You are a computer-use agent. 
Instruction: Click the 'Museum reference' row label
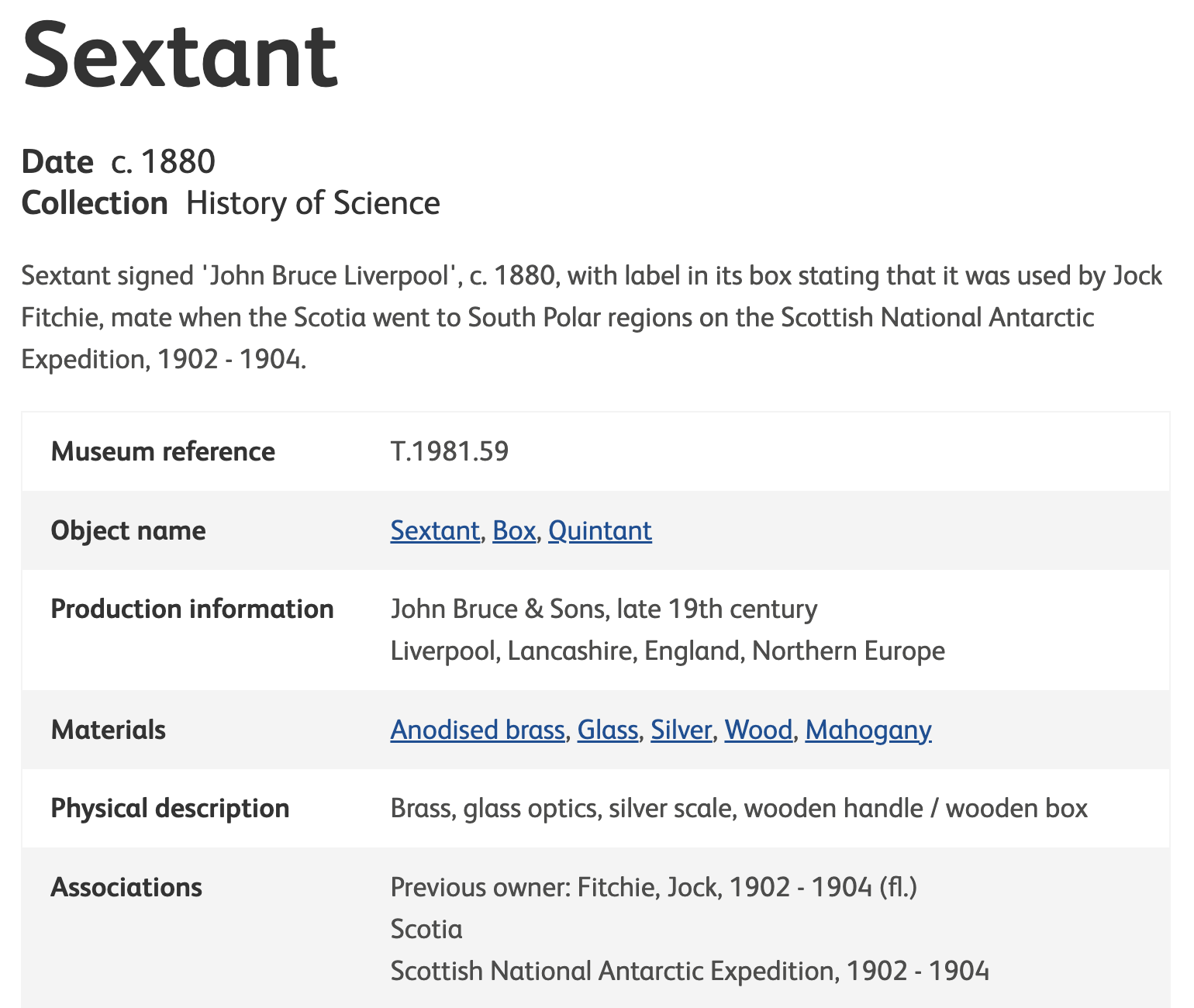pos(163,451)
